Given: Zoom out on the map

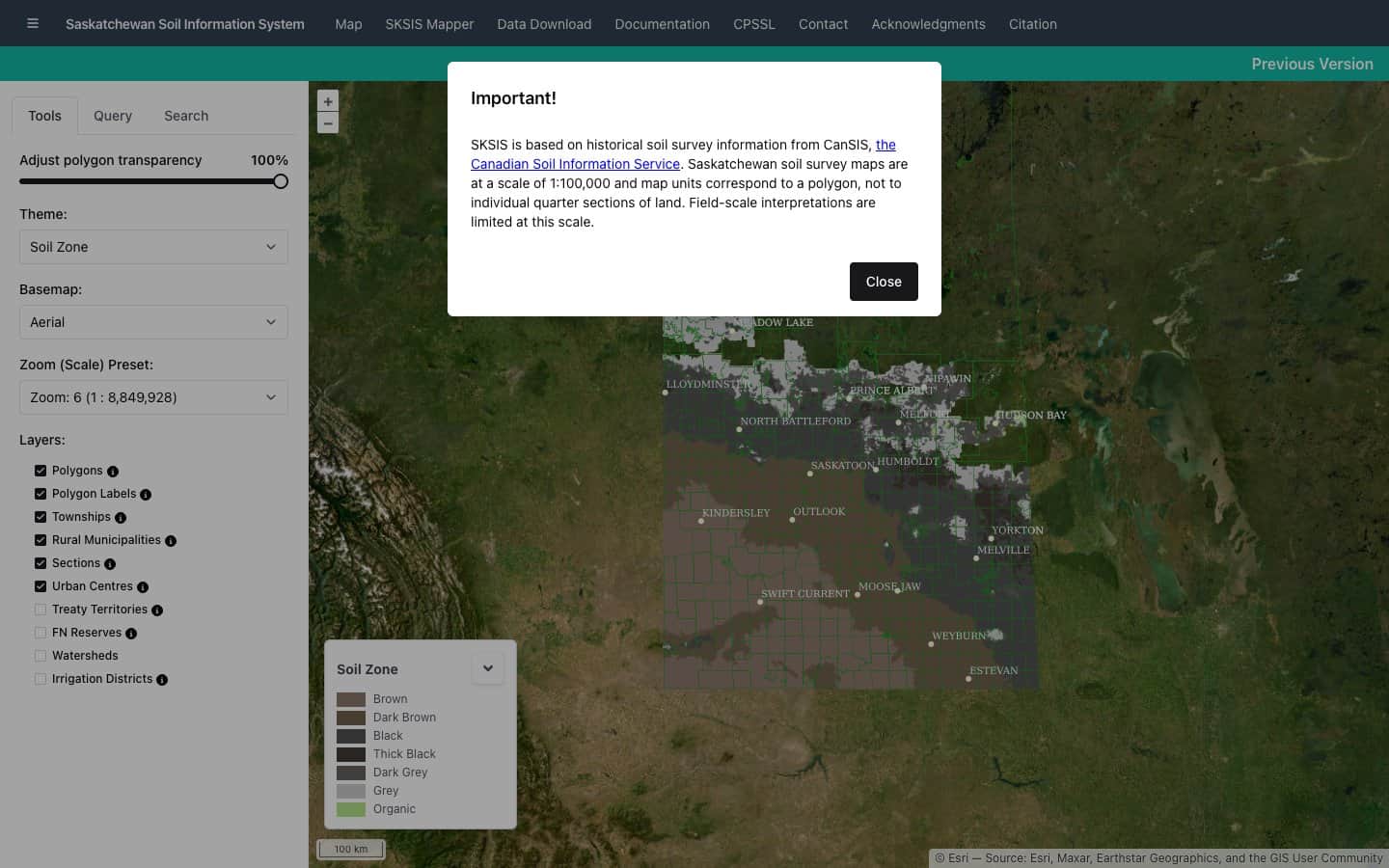Looking at the screenshot, I should click(x=328, y=123).
